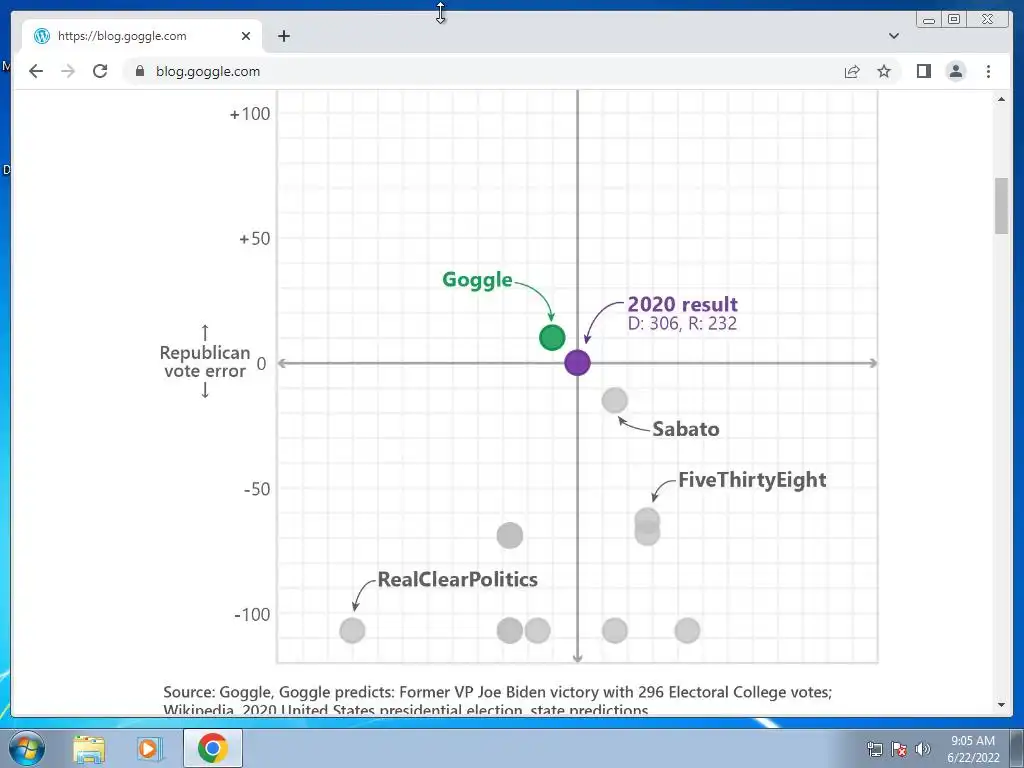Close the blog.goggle.com tab
Viewport: 1024px width, 768px height.
(246, 36)
